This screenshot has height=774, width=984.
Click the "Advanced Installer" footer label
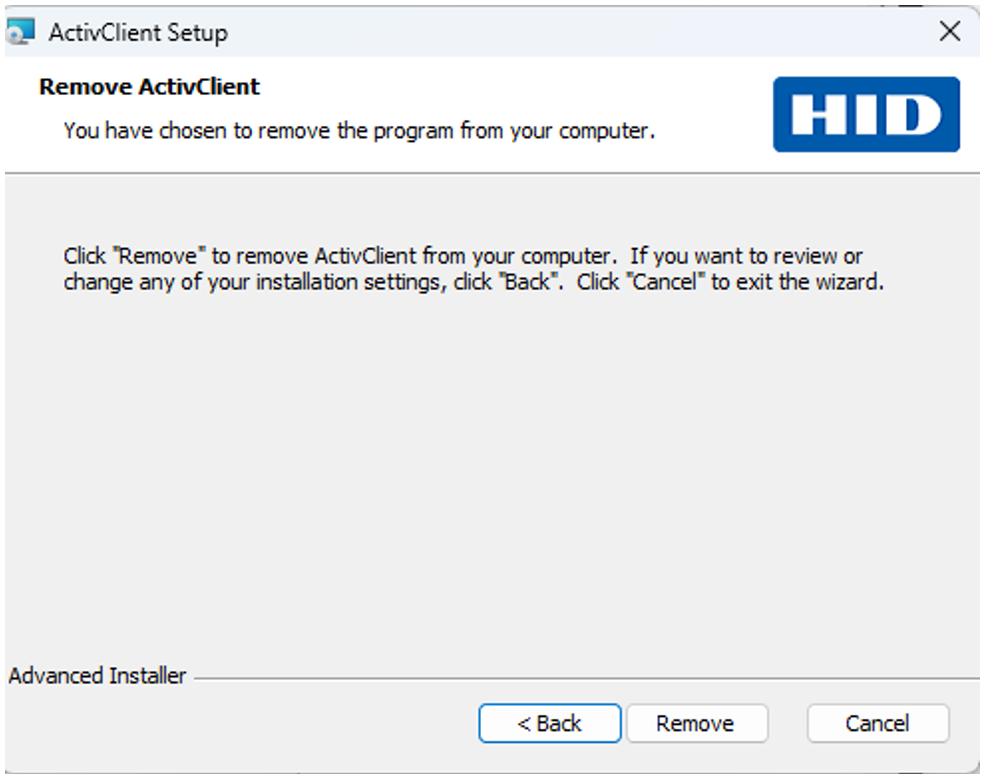[x=97, y=676]
